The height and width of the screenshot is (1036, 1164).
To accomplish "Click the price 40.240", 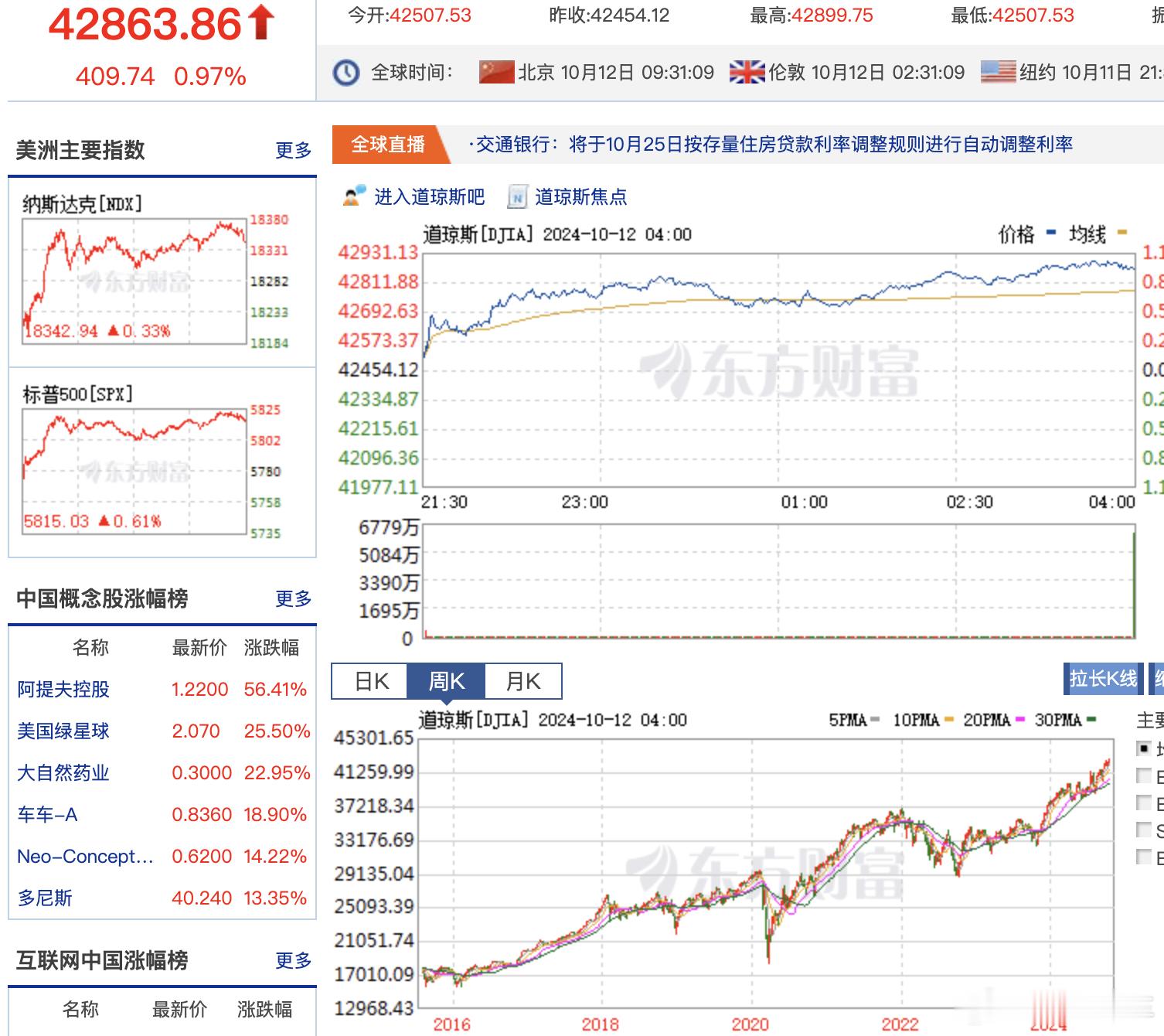I will point(202,898).
